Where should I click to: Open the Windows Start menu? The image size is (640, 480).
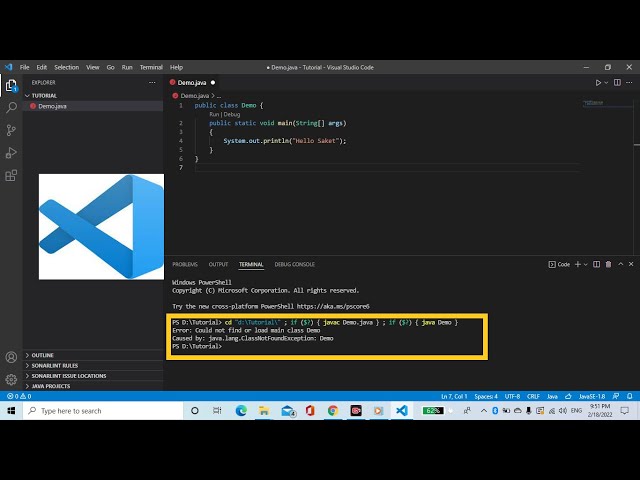[x=11, y=411]
